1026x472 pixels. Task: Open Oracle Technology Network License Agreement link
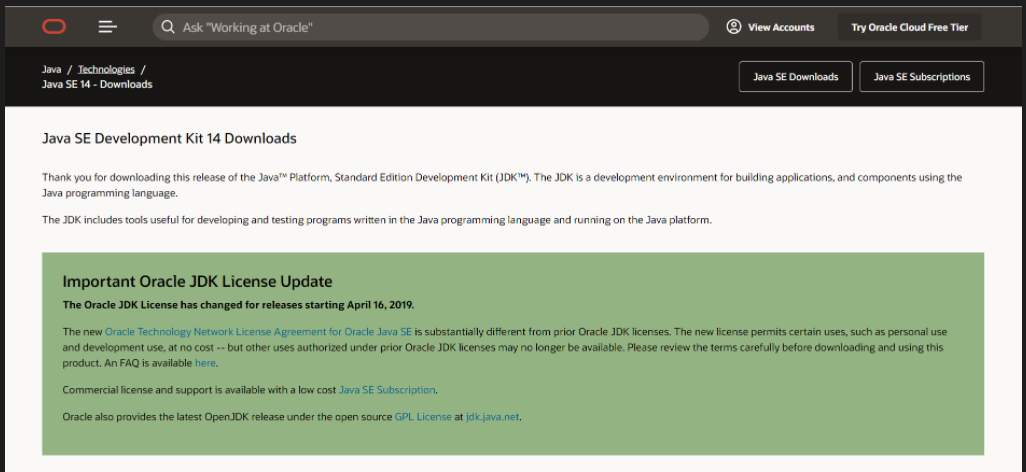coord(258,332)
